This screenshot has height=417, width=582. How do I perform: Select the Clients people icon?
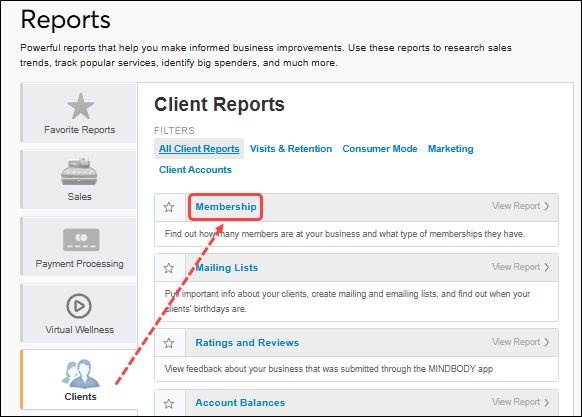pyautogui.click(x=81, y=374)
